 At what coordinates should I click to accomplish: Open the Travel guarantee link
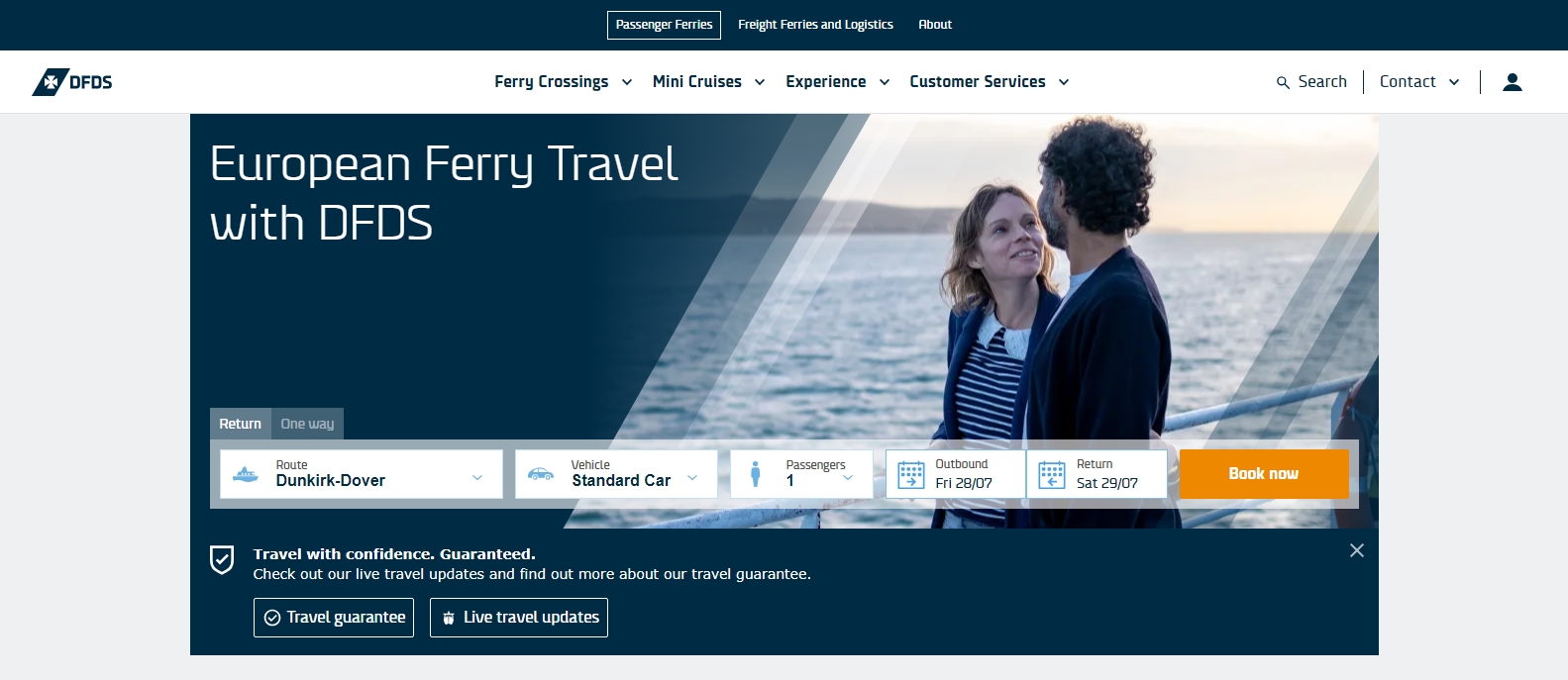pos(334,618)
